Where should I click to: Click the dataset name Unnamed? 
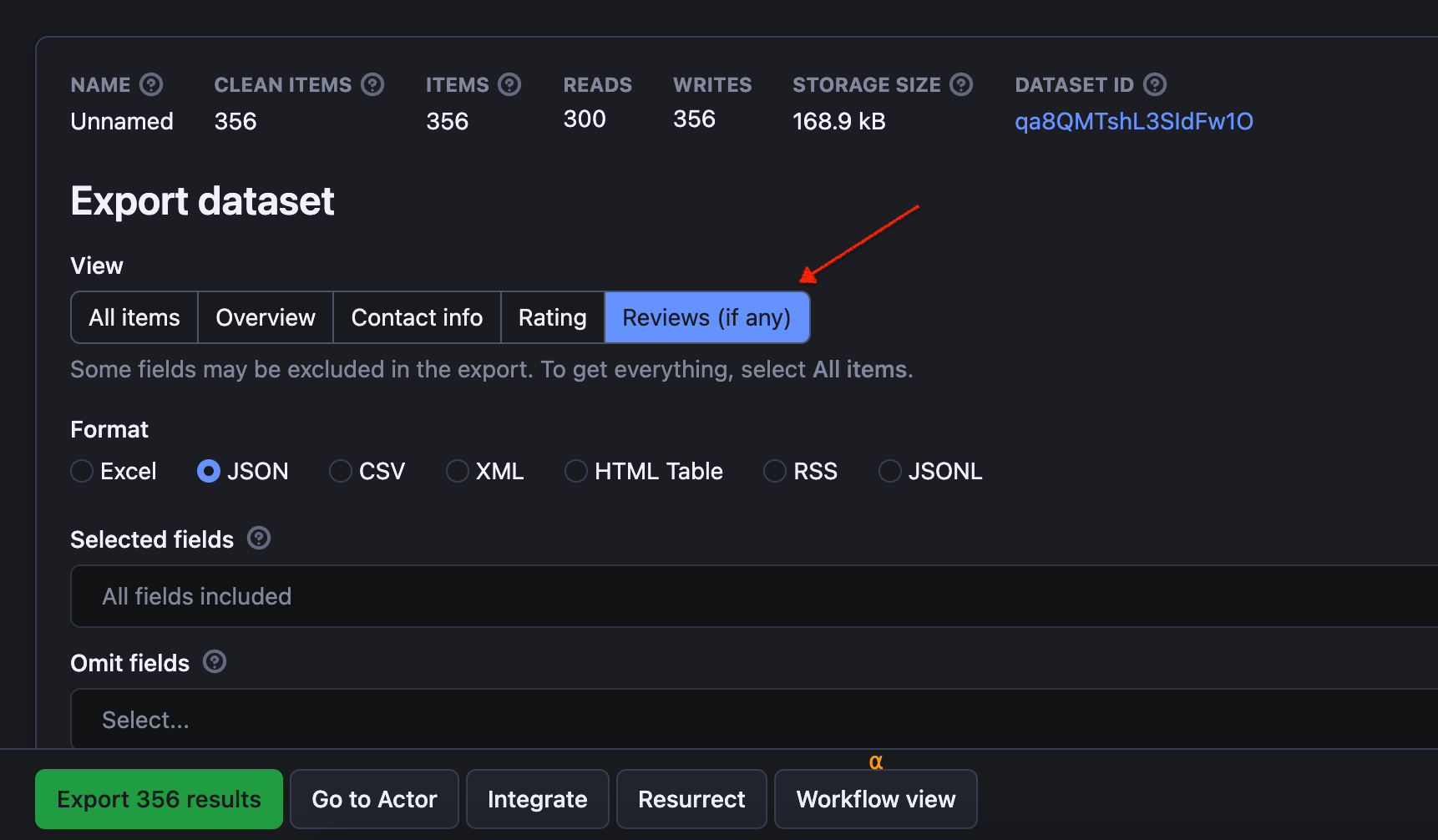(x=122, y=122)
